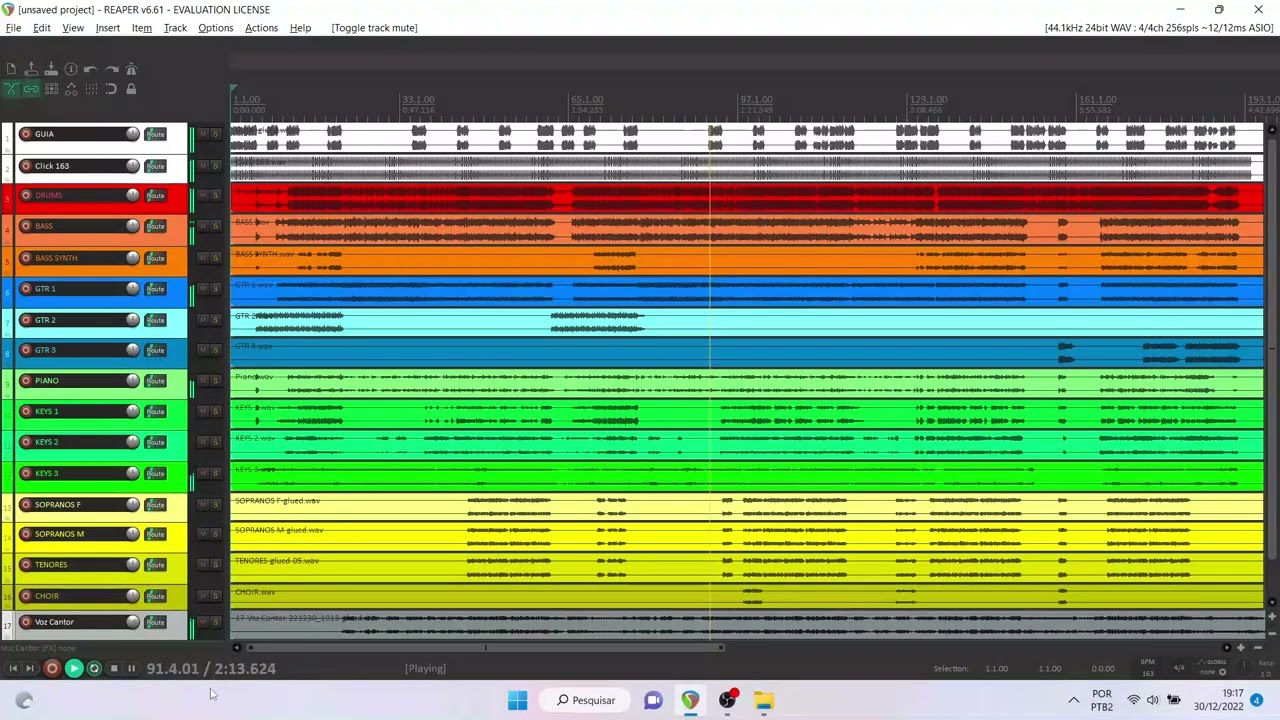The image size is (1280, 720).
Task: Click the Redo arrow icon
Action: click(111, 69)
